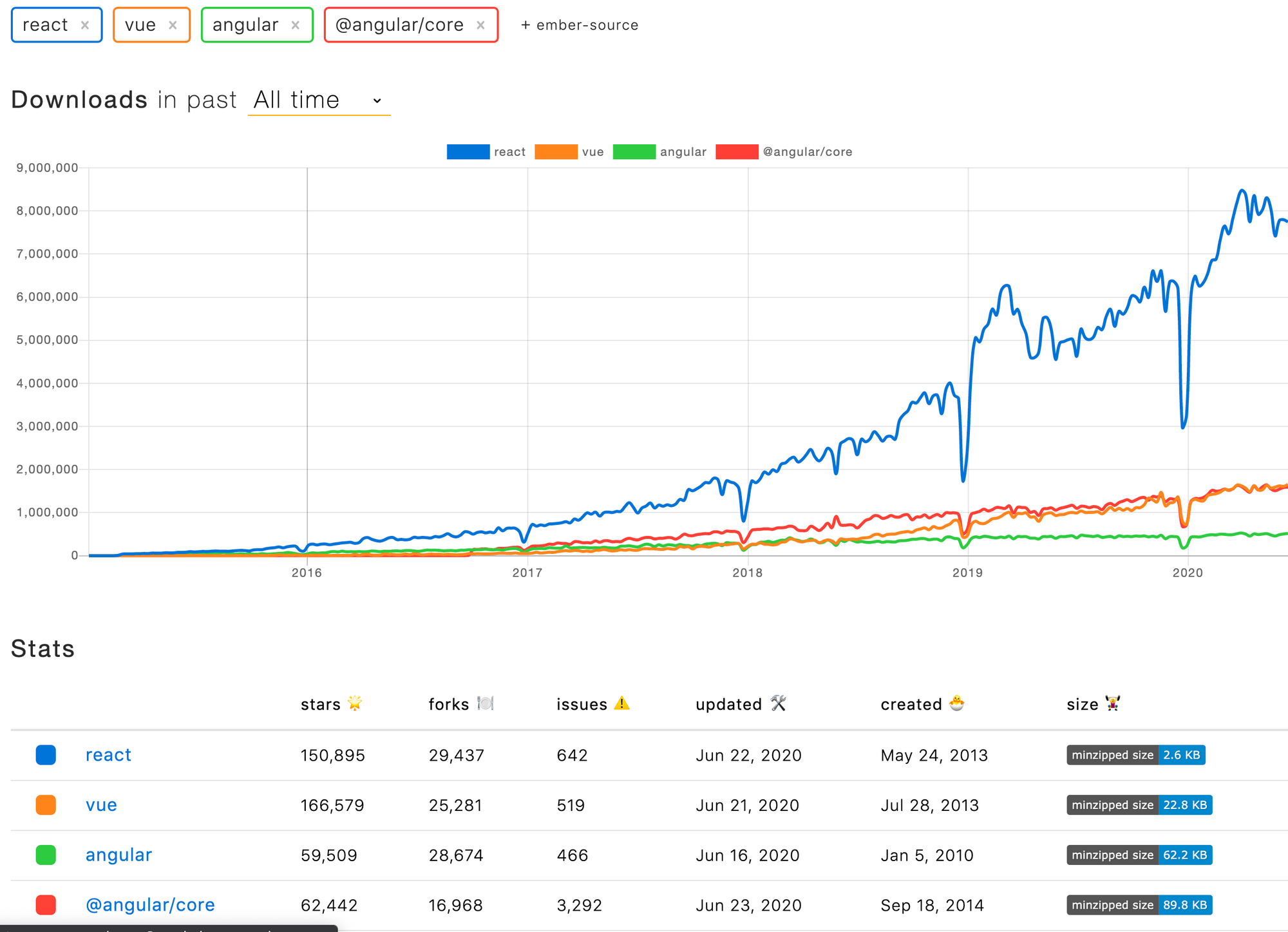Image resolution: width=1288 pixels, height=932 pixels.
Task: Click the stars emoji in the stats header
Action: (x=355, y=703)
